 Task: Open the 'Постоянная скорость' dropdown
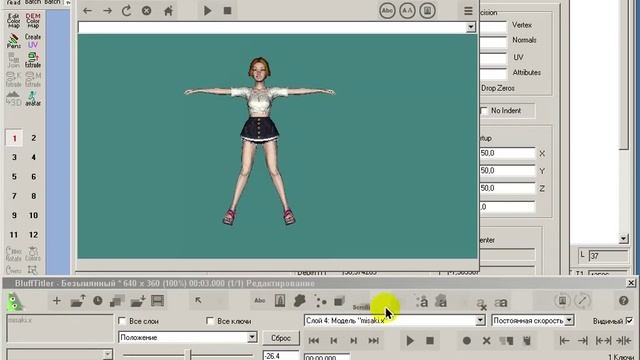coord(569,320)
